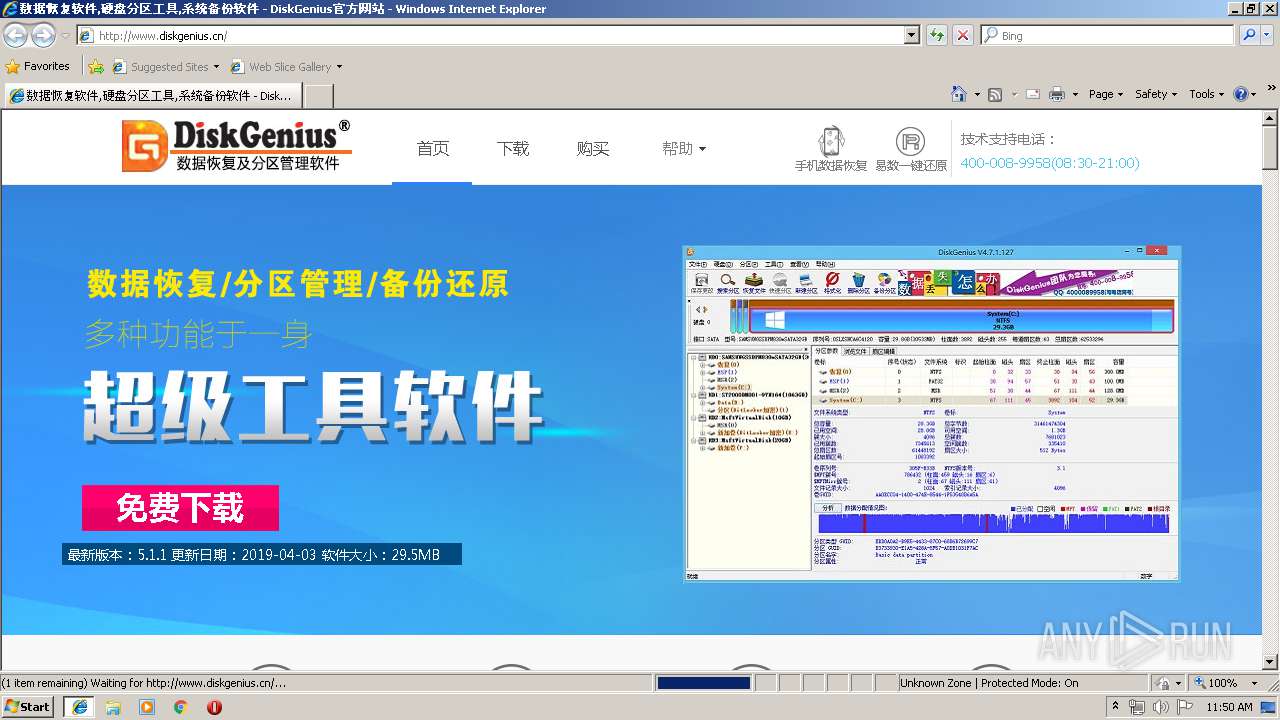Click the red stop-sign taskbar icon

214,707
